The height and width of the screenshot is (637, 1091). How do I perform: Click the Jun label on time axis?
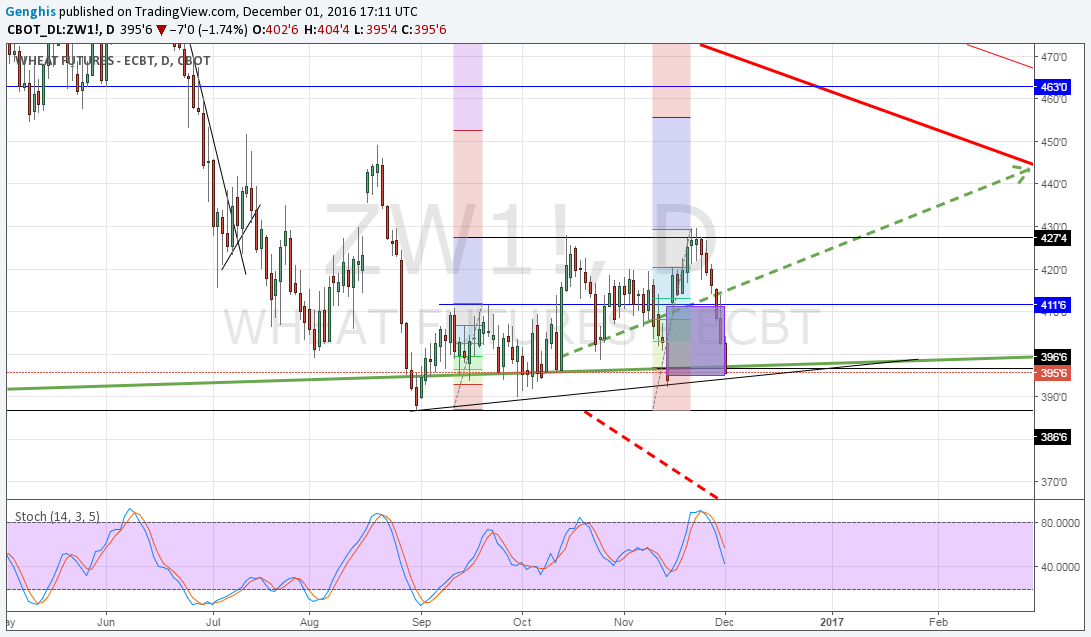pos(106,622)
